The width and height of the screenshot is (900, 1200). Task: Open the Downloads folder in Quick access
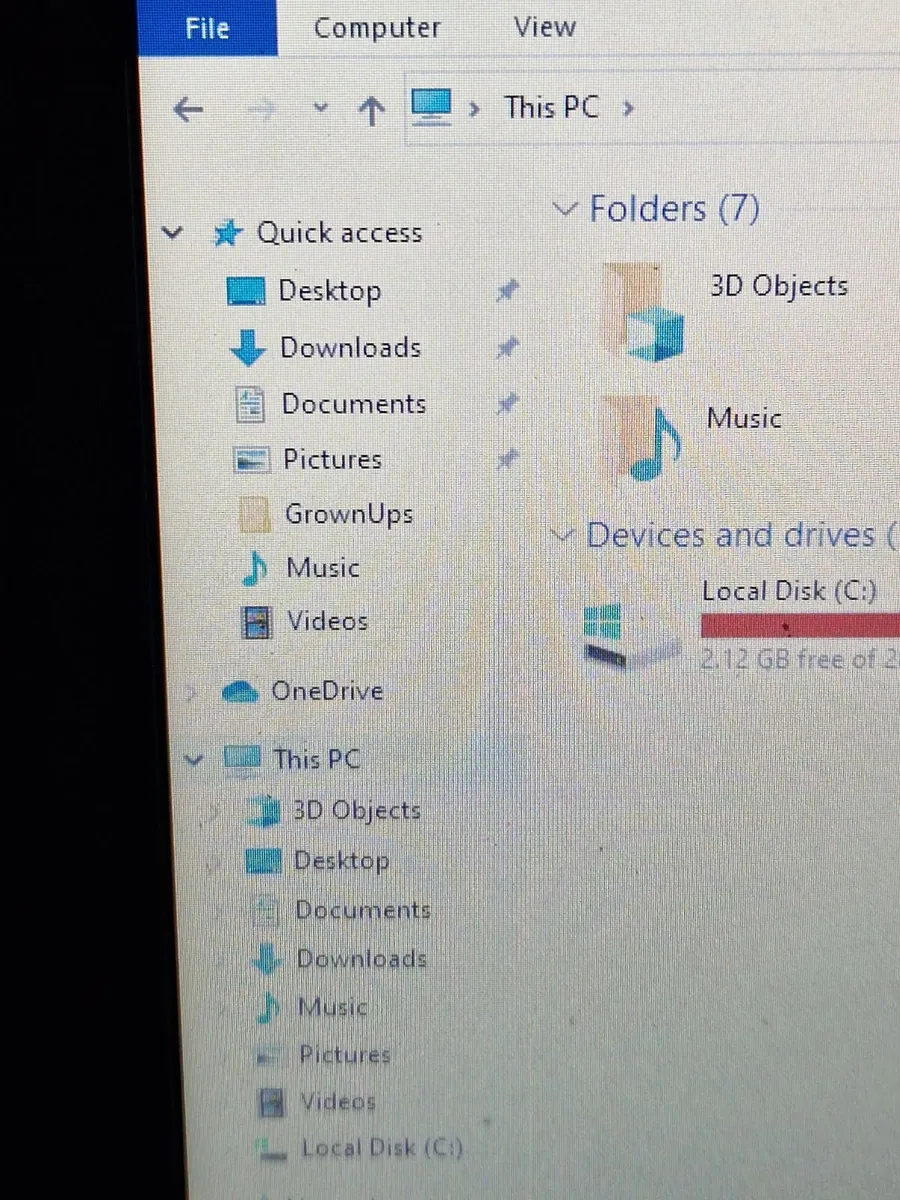coord(350,347)
